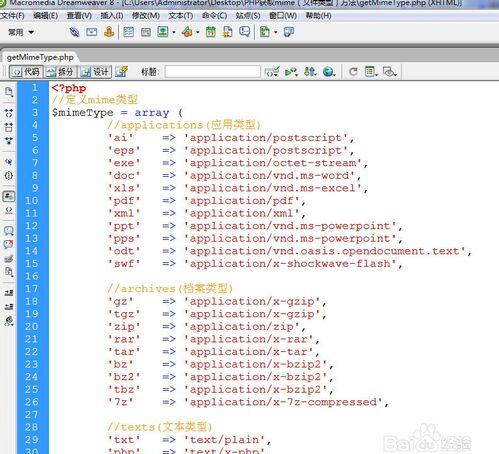Image resolution: width=499 pixels, height=454 pixels.
Task: Open the 常用 insert bar dropdown
Action: pyautogui.click(x=21, y=32)
